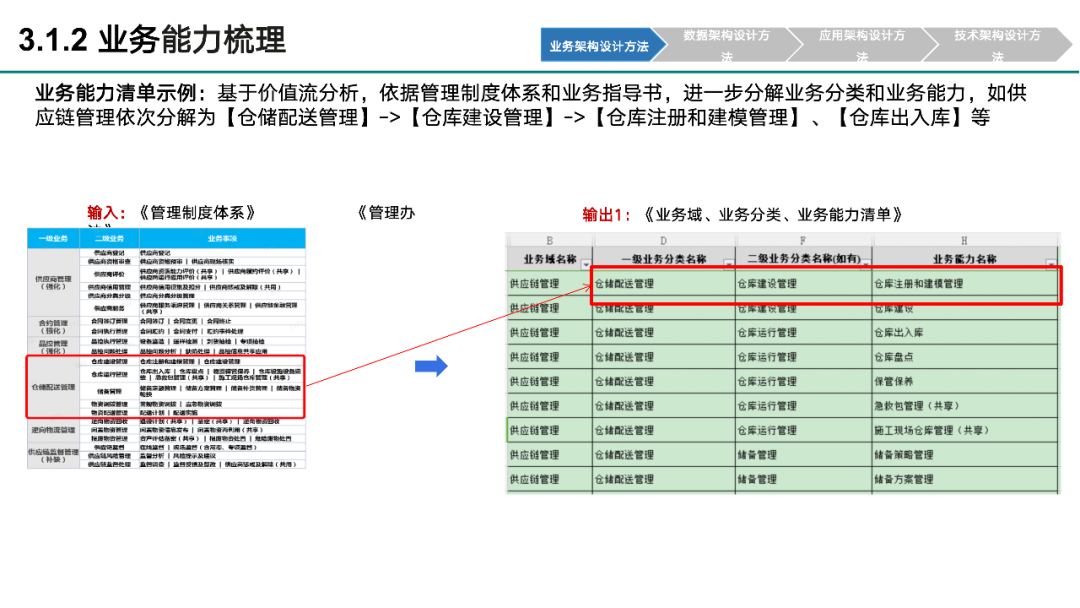Open the 业务域名称 column filter dropdown
The image size is (1080, 608).
pos(585,264)
